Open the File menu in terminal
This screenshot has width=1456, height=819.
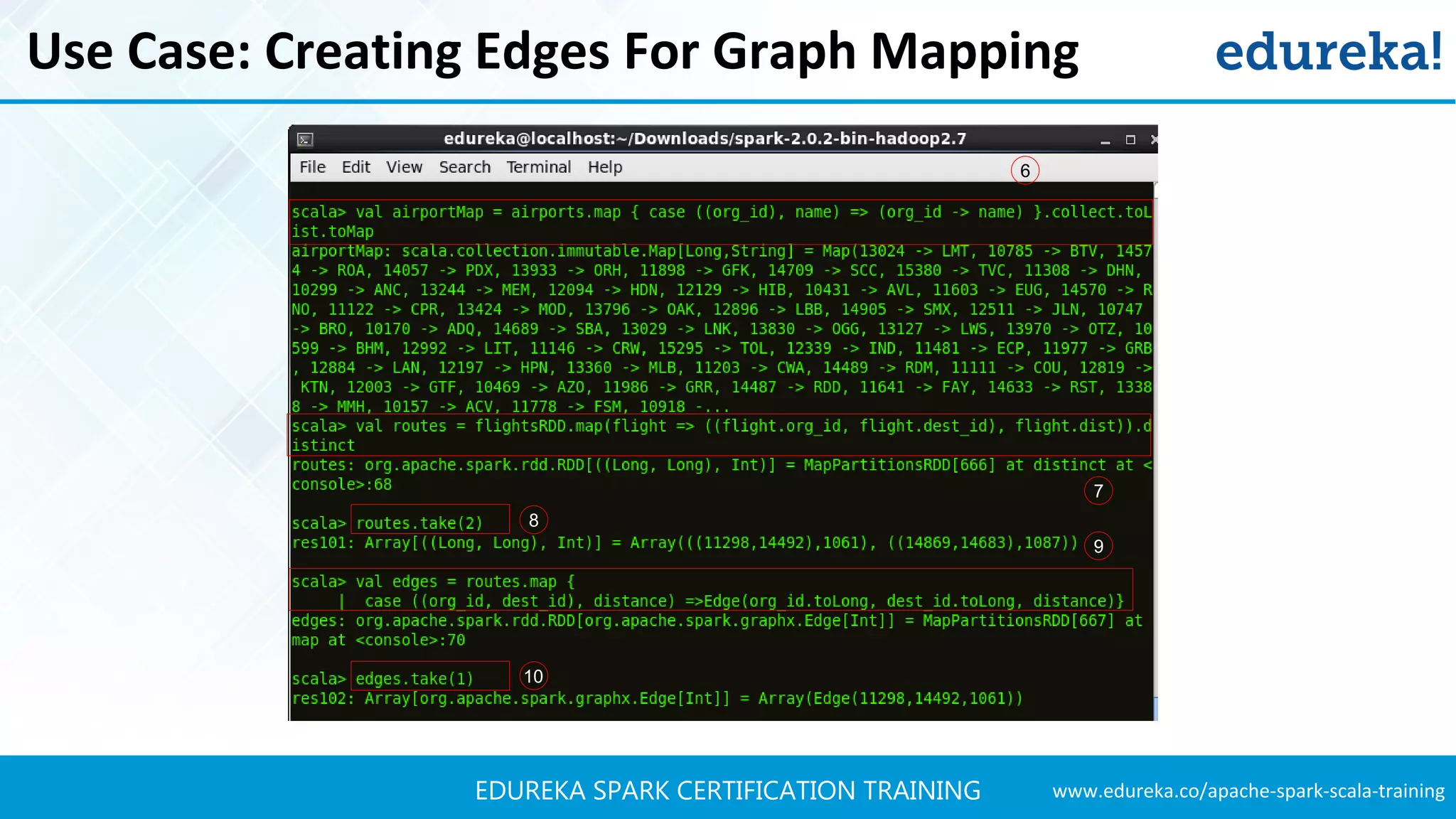click(312, 167)
